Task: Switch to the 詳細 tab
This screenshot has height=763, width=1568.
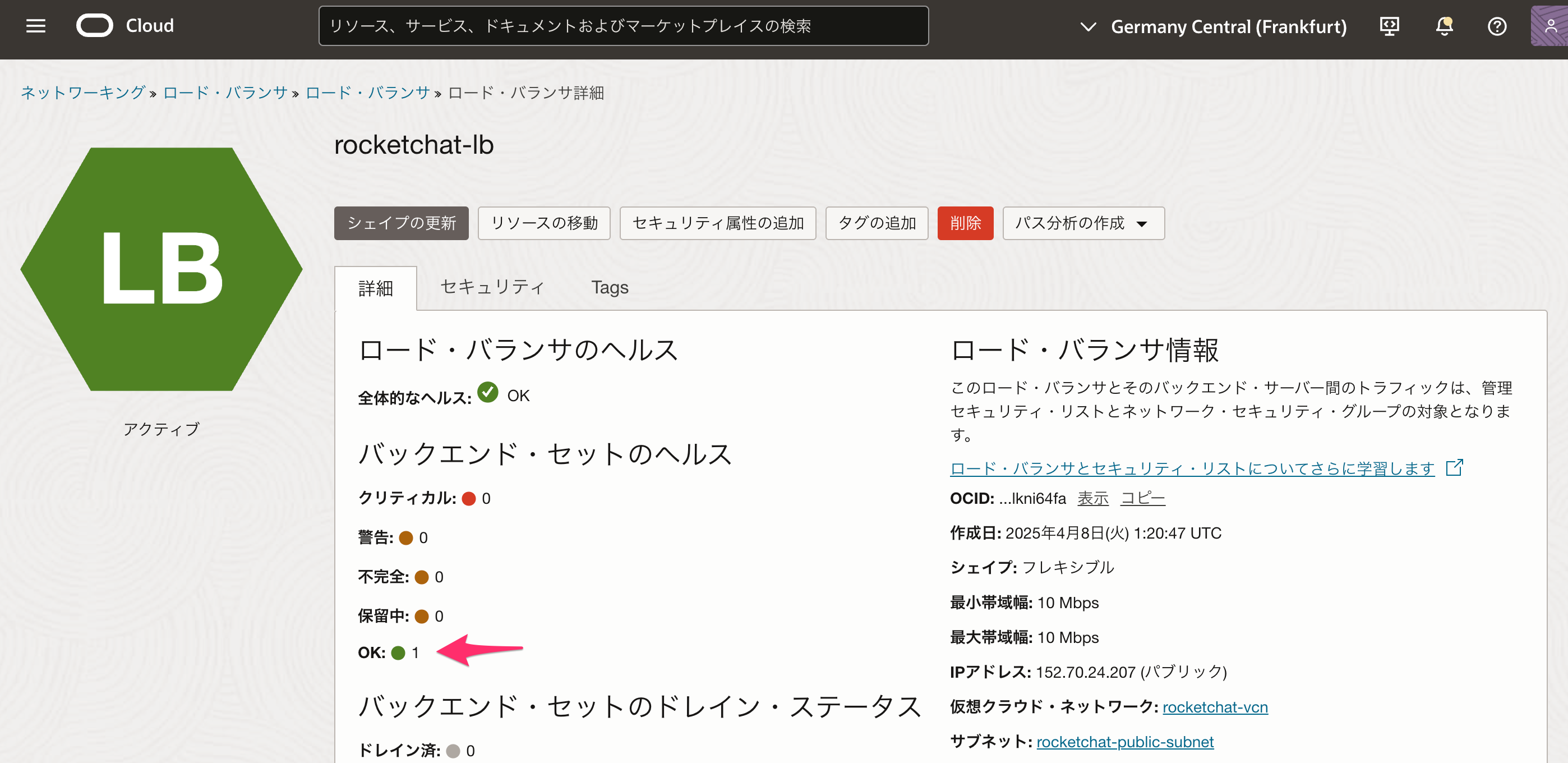Action: (x=376, y=288)
